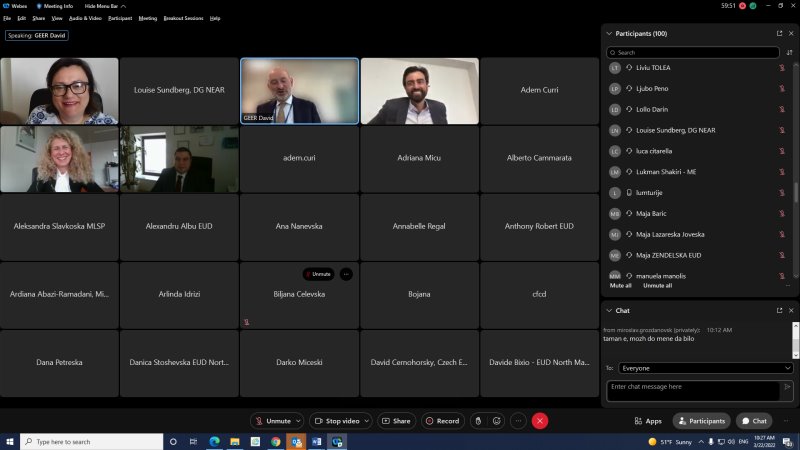Click Unmute all link
This screenshot has width=800, height=450.
657,286
